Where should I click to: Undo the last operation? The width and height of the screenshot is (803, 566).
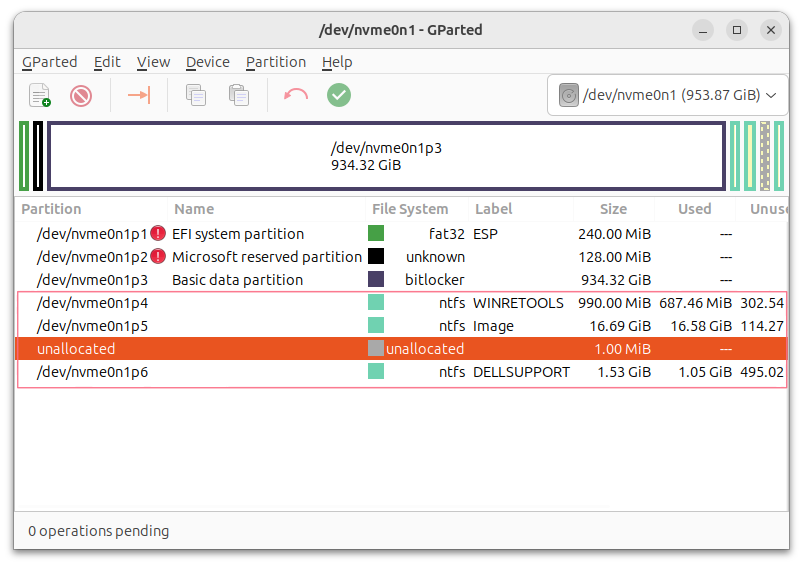pos(296,95)
